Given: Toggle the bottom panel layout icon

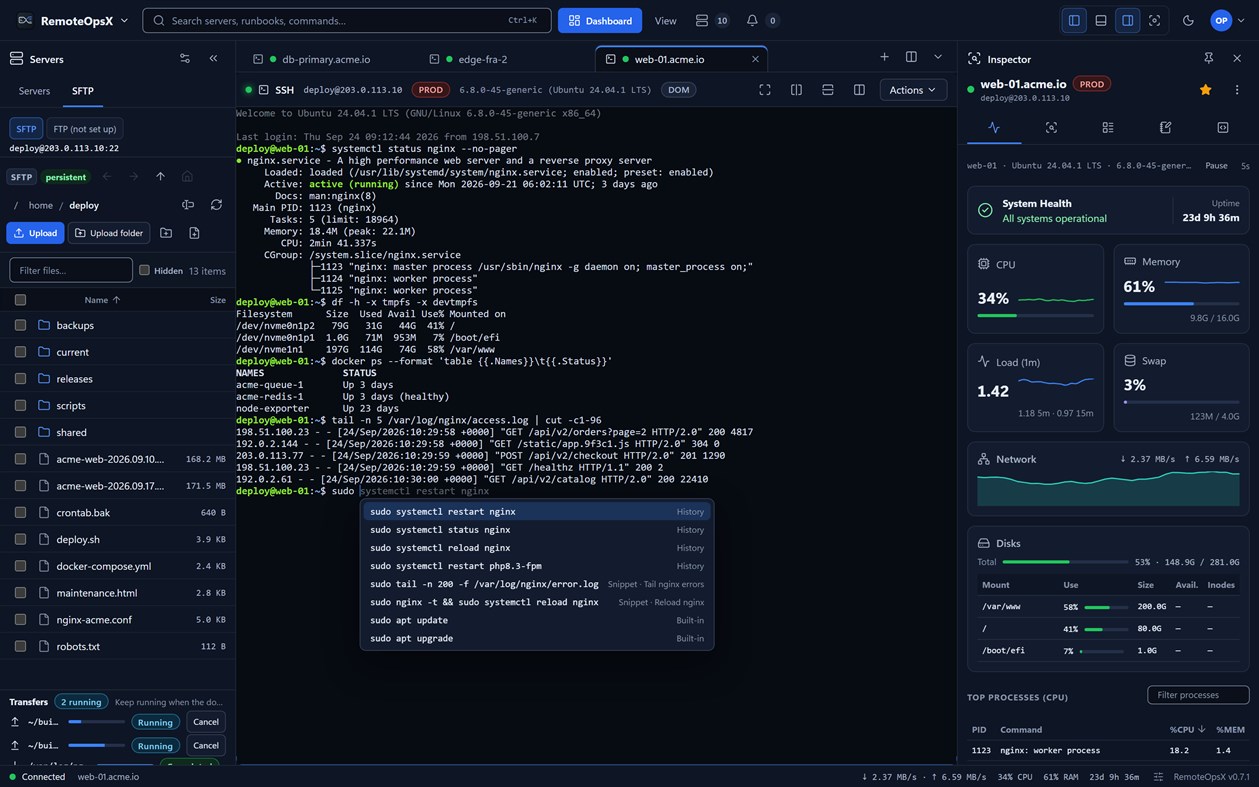Looking at the screenshot, I should (1101, 20).
